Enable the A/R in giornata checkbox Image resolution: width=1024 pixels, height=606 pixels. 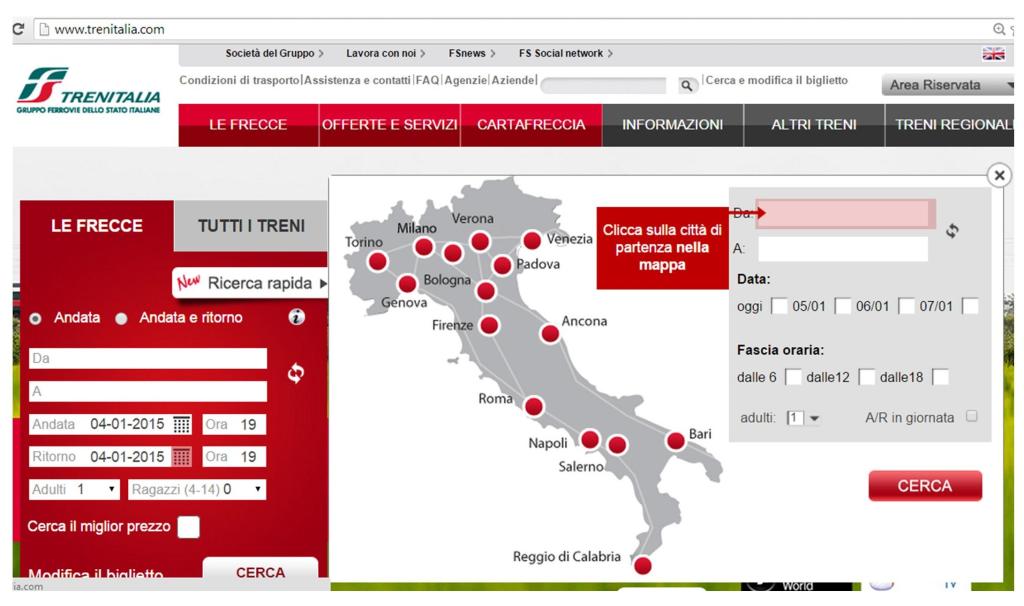[x=972, y=417]
